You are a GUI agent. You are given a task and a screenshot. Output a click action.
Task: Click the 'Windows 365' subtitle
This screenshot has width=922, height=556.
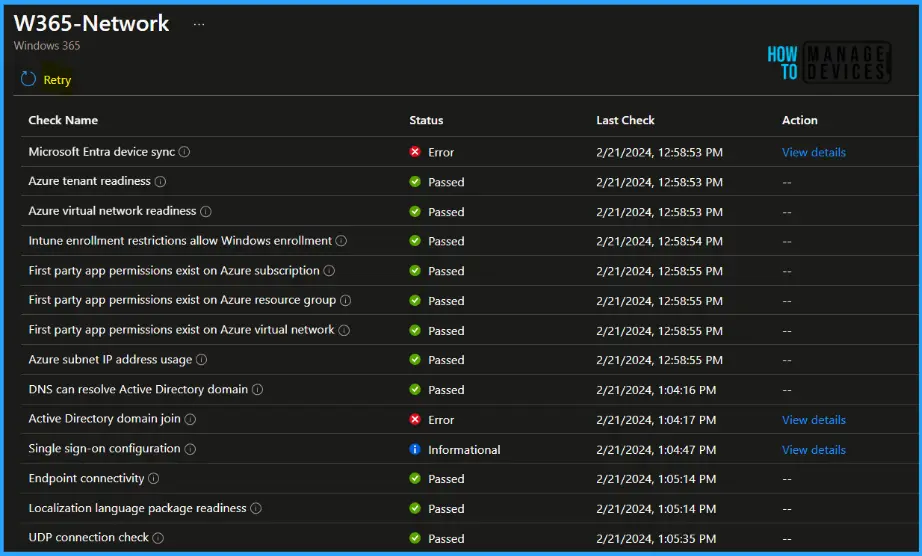pos(47,45)
